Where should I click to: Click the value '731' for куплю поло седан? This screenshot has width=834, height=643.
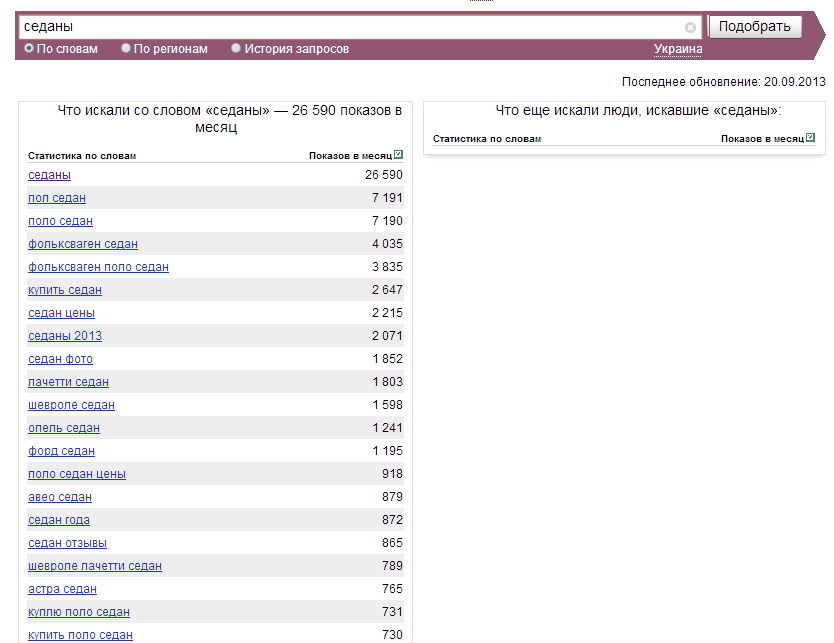[392, 612]
